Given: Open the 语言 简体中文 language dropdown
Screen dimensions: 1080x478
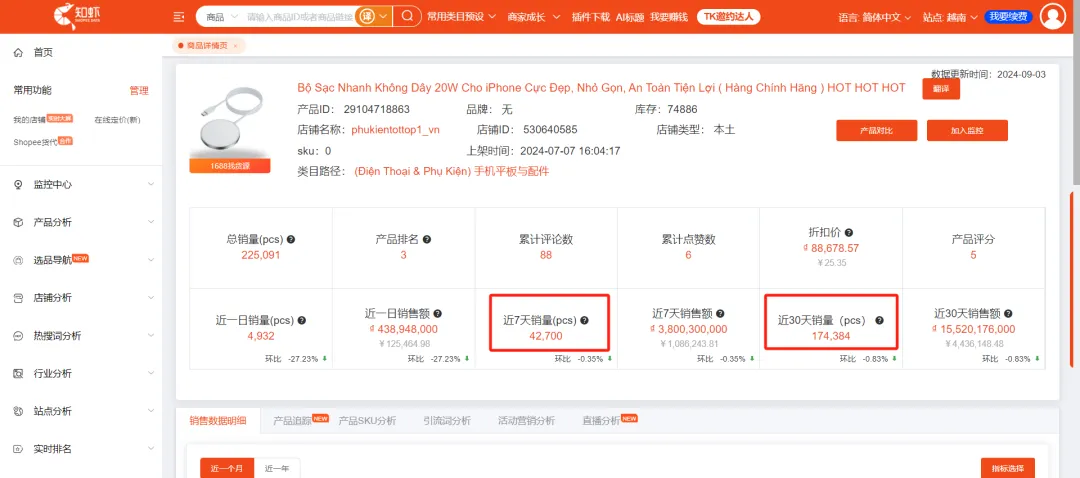Looking at the screenshot, I should coord(875,17).
